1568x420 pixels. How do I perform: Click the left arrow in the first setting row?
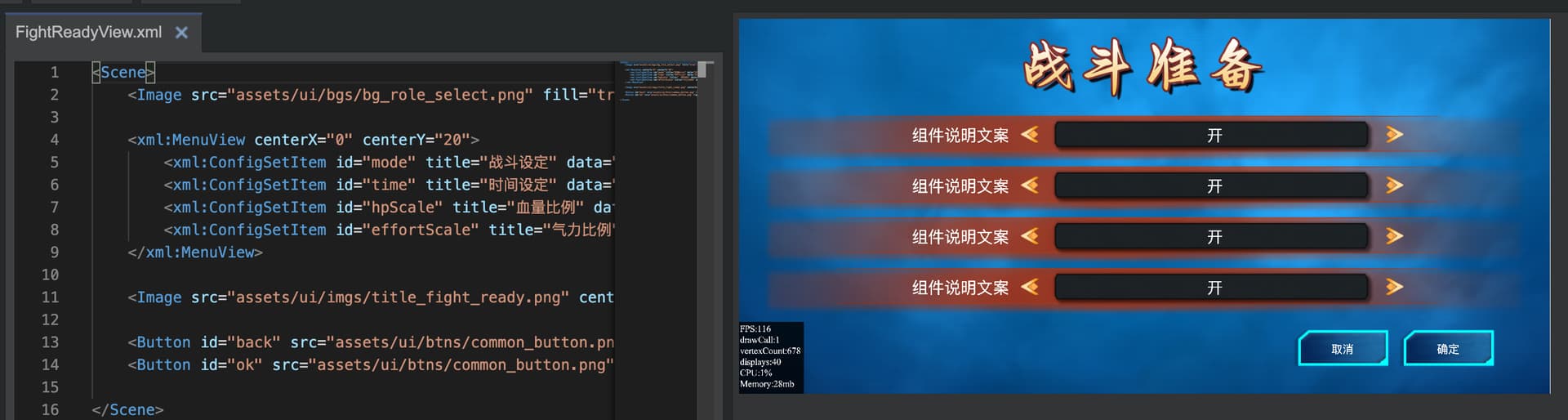[1030, 134]
